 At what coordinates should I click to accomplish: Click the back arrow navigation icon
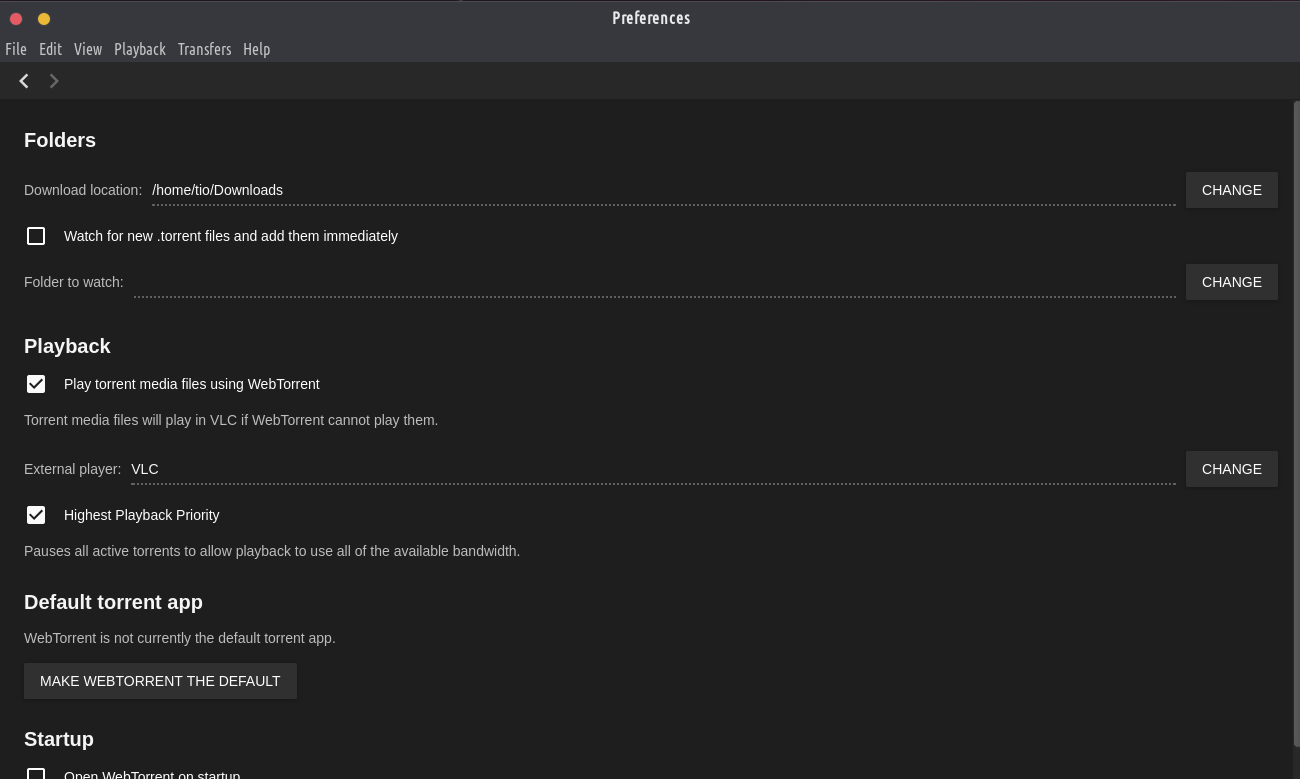[x=24, y=81]
